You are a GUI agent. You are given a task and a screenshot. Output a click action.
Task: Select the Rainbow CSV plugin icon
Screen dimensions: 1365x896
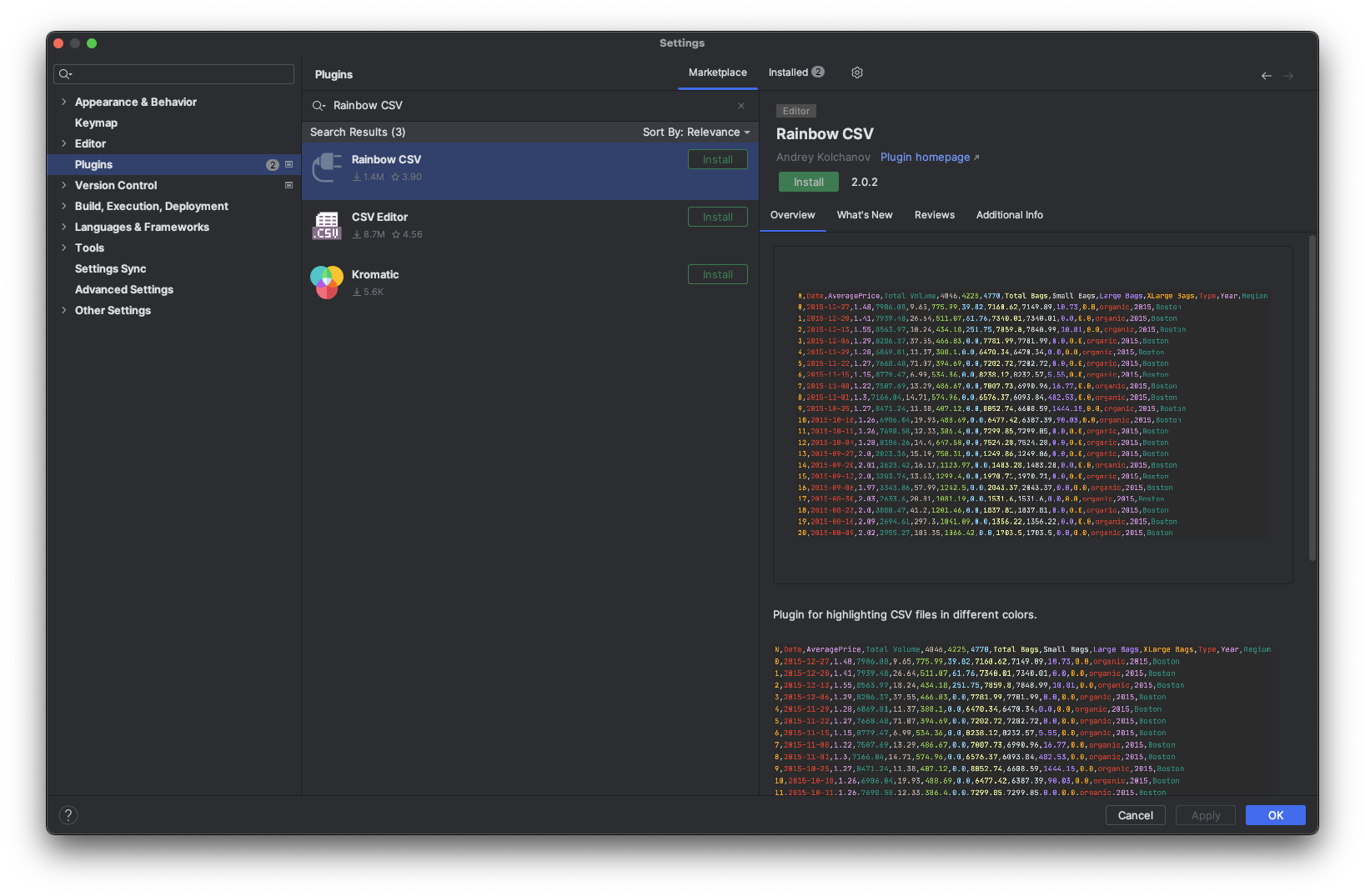point(327,168)
